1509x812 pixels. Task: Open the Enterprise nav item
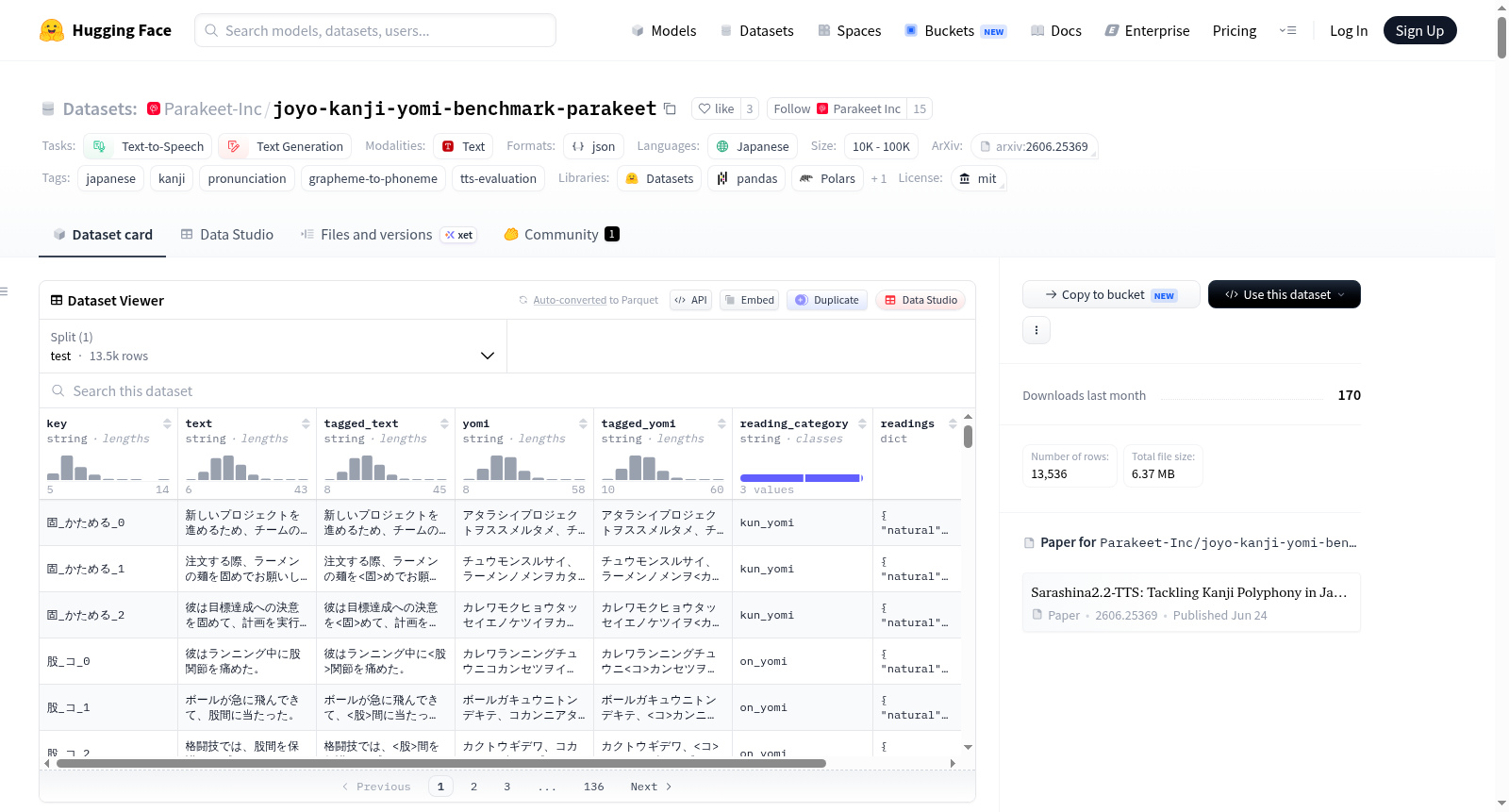pyautogui.click(x=1147, y=30)
